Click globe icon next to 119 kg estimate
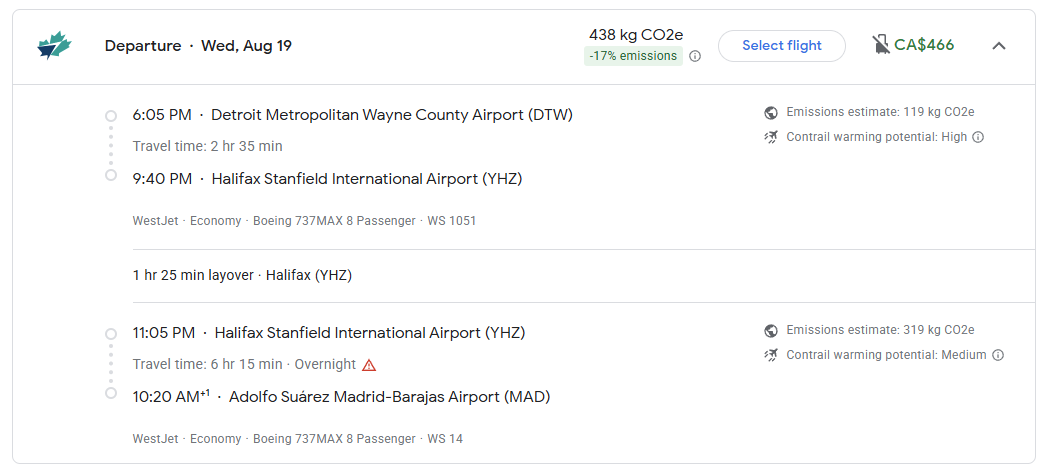The height and width of the screenshot is (473, 1049). click(771, 112)
